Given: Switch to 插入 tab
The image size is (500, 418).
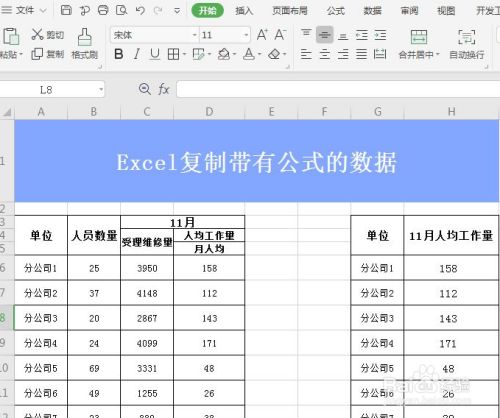Looking at the screenshot, I should point(244,11).
